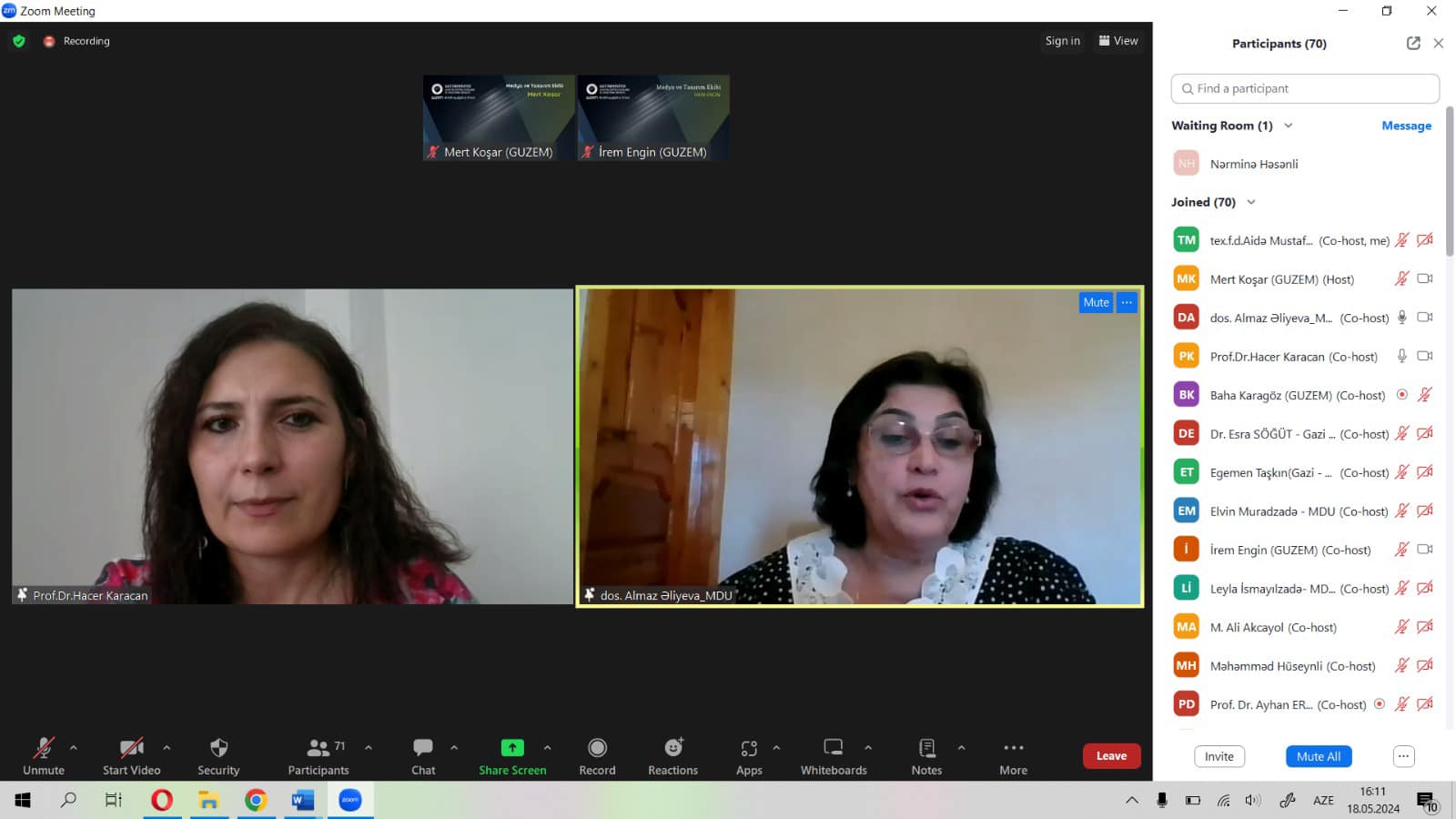The width and height of the screenshot is (1456, 819).
Task: Click the Leave meeting button
Action: [1111, 756]
